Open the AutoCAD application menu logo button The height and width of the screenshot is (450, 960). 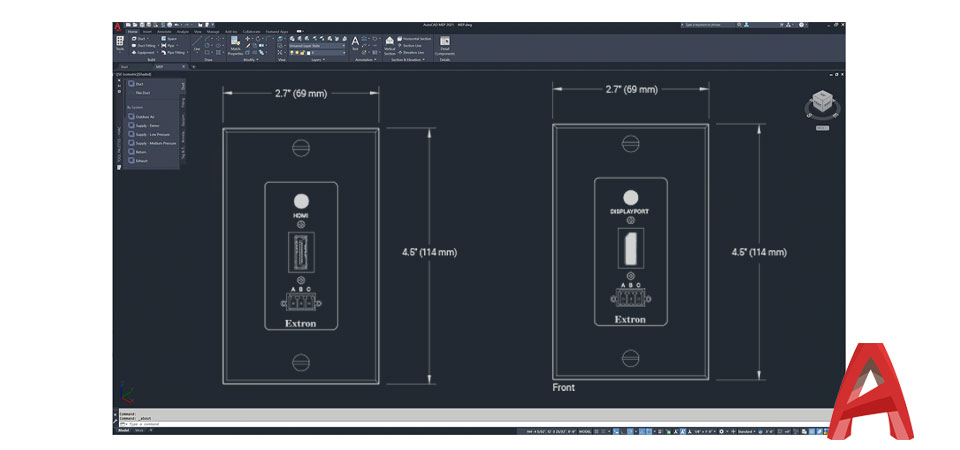118,27
